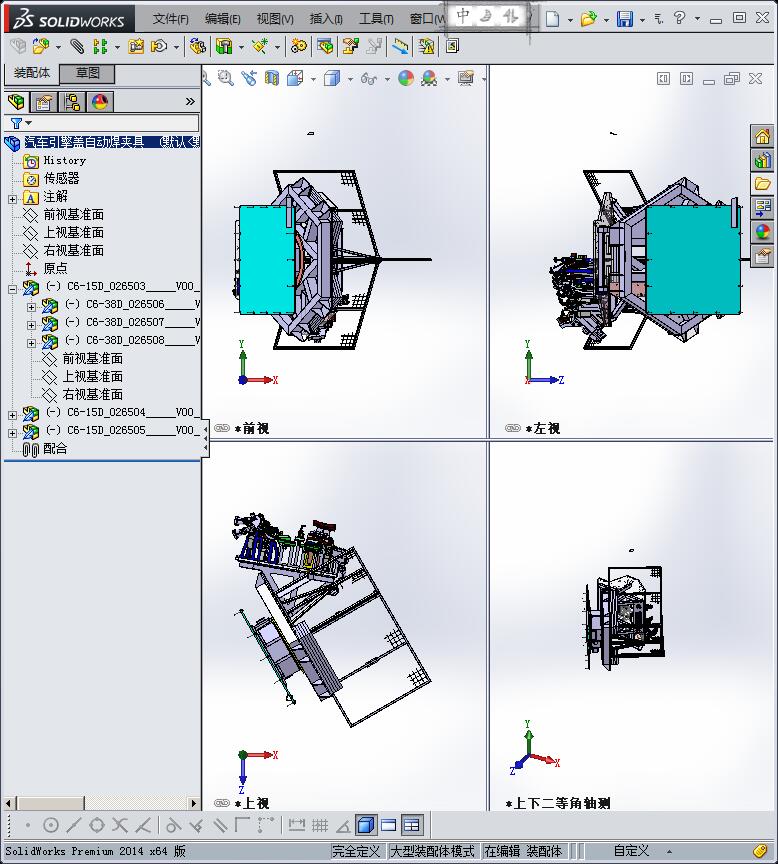Click the 自定义 units status button
The width and height of the screenshot is (778, 864).
[631, 851]
